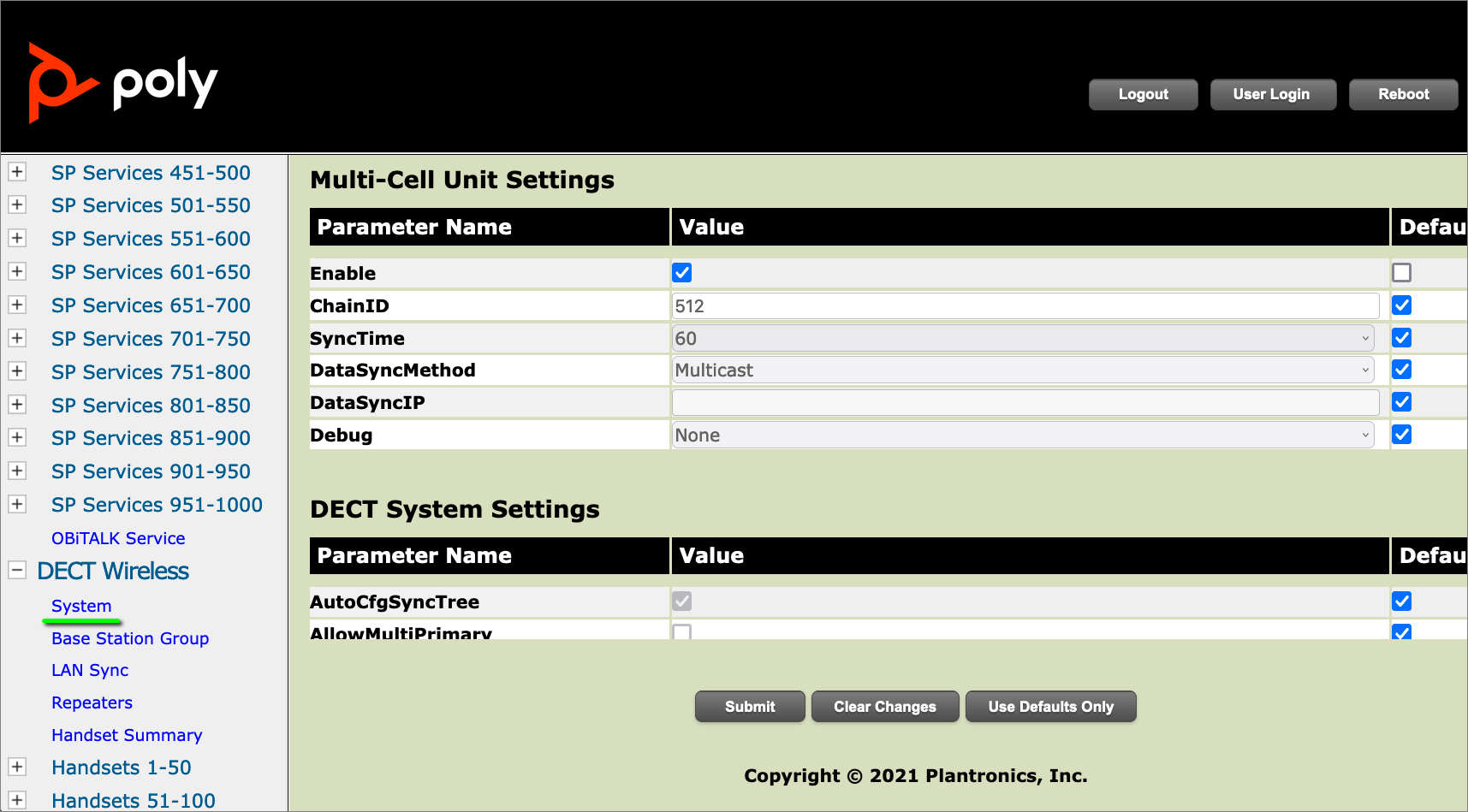Viewport: 1468px width, 812px height.
Task: Open the DataSyncMethod Multicast dropdown
Action: tap(1023, 370)
